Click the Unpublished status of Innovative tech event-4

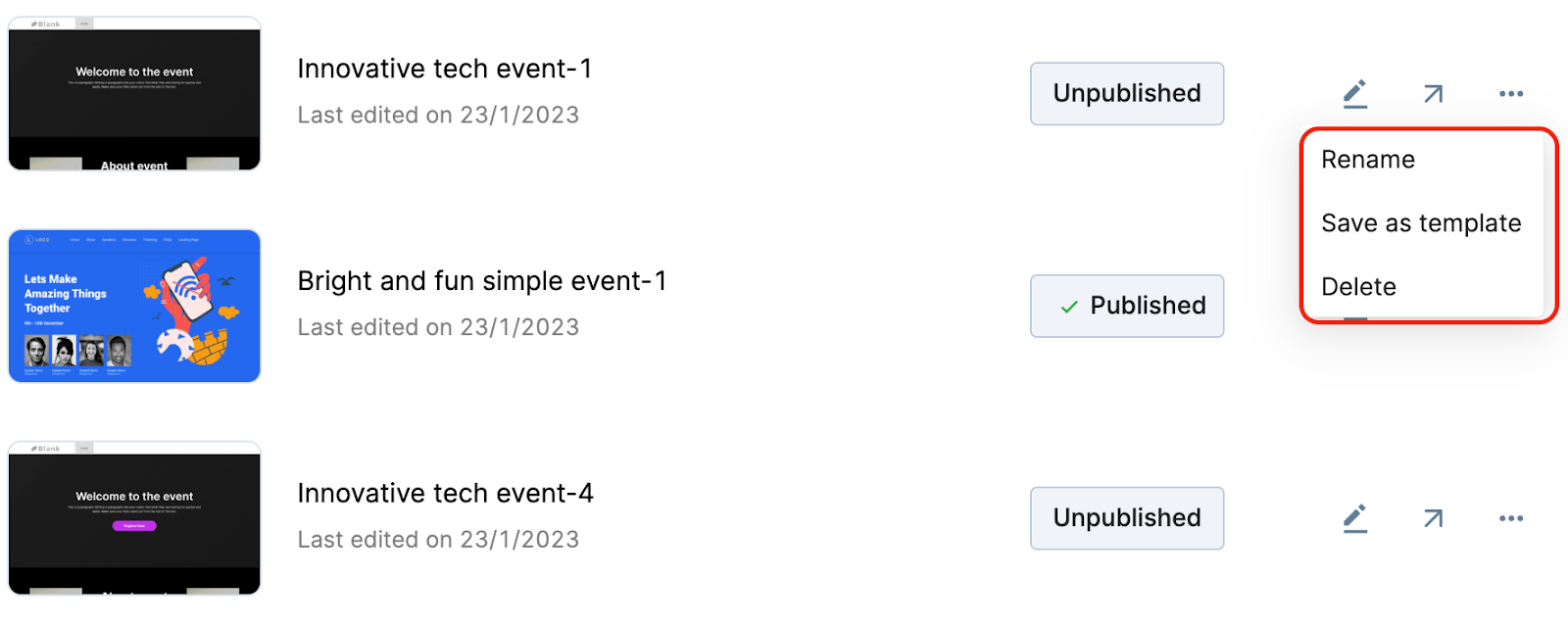1127,518
